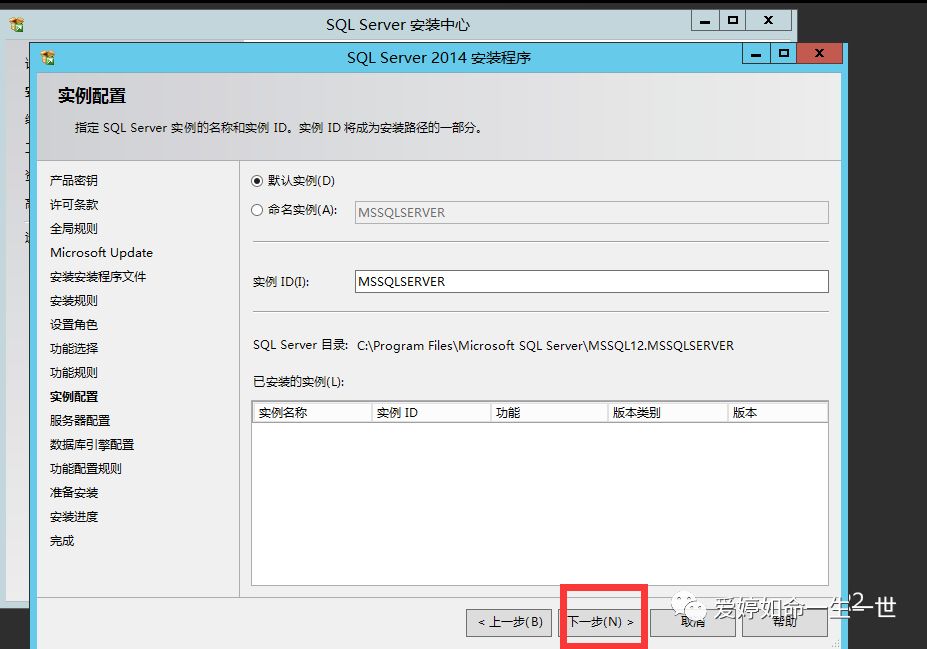
Task: Minimize the SQL Server 2014 安装程序 window
Action: 756,54
